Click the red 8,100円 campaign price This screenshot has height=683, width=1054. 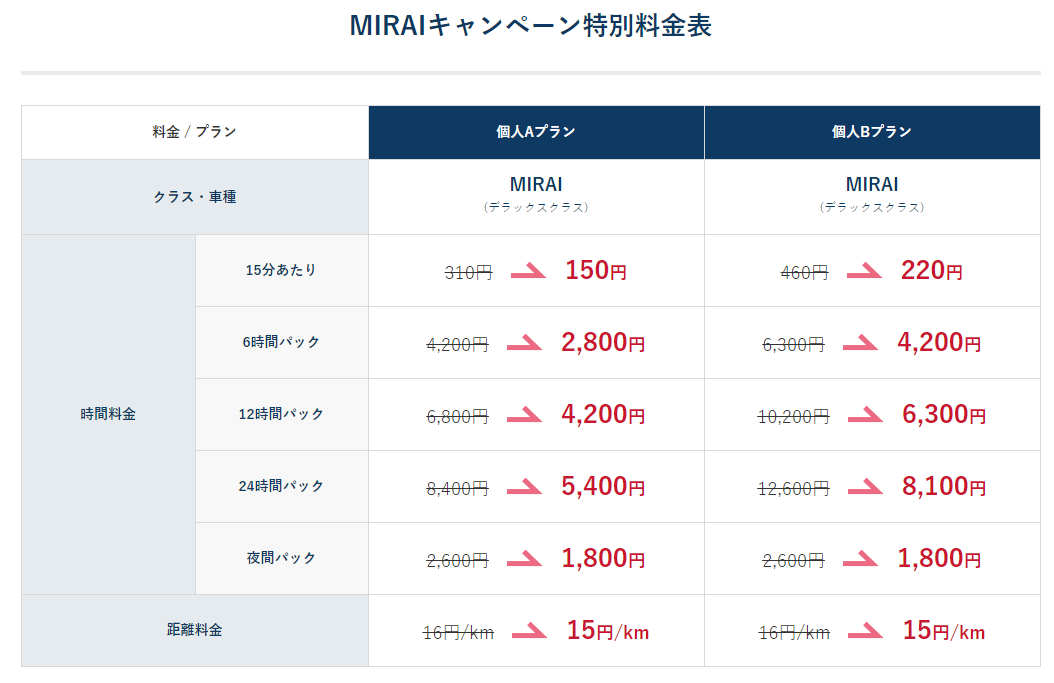point(944,486)
